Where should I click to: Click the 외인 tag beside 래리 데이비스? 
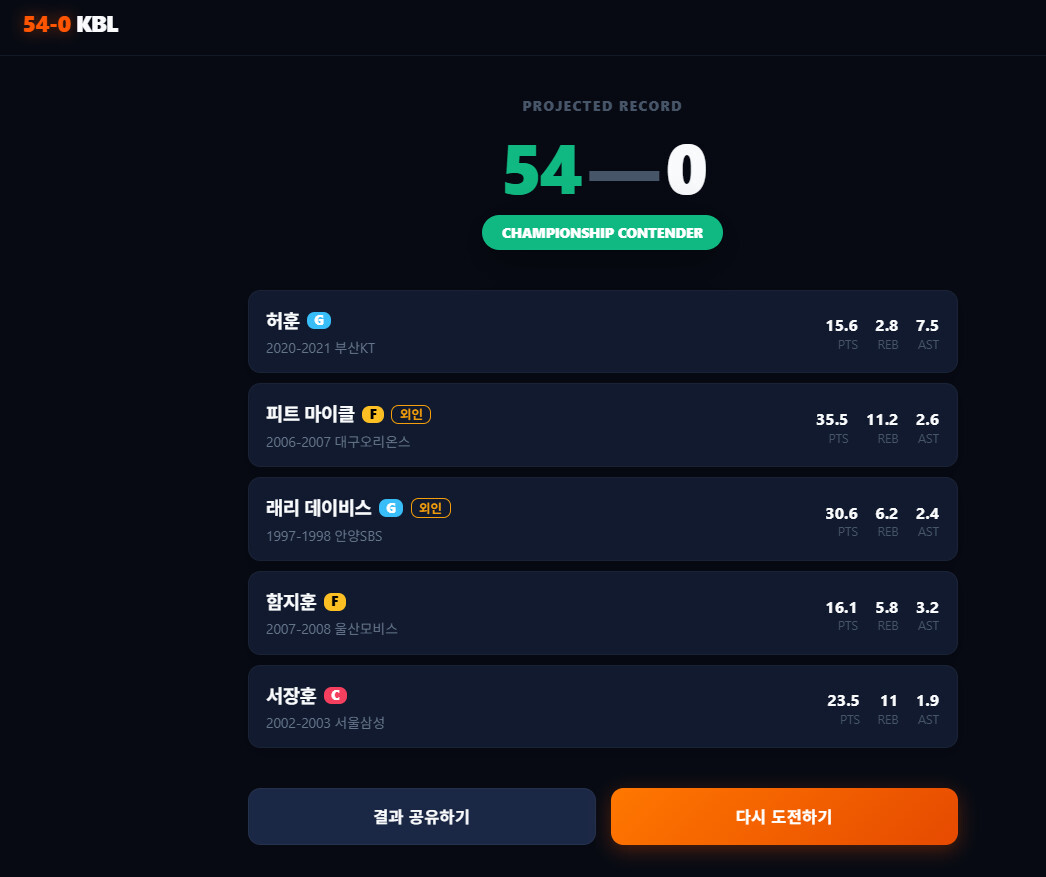(431, 508)
